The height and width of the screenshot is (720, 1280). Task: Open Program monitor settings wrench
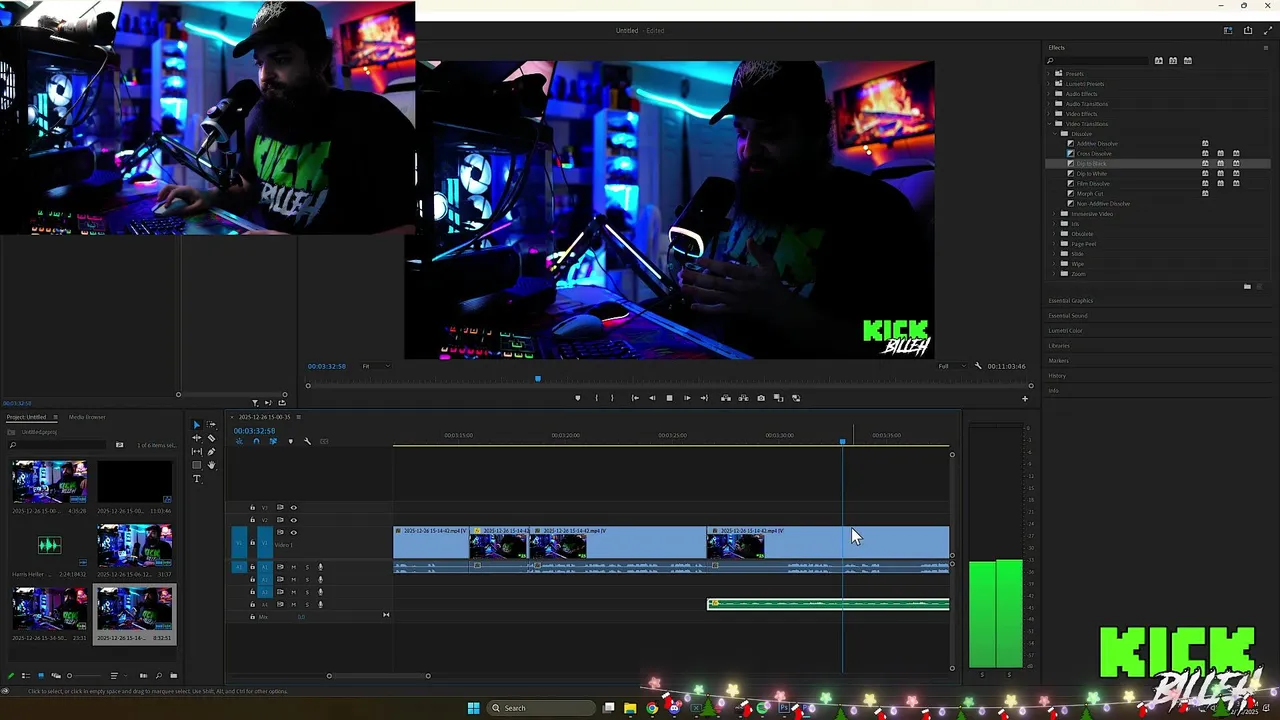point(978,366)
